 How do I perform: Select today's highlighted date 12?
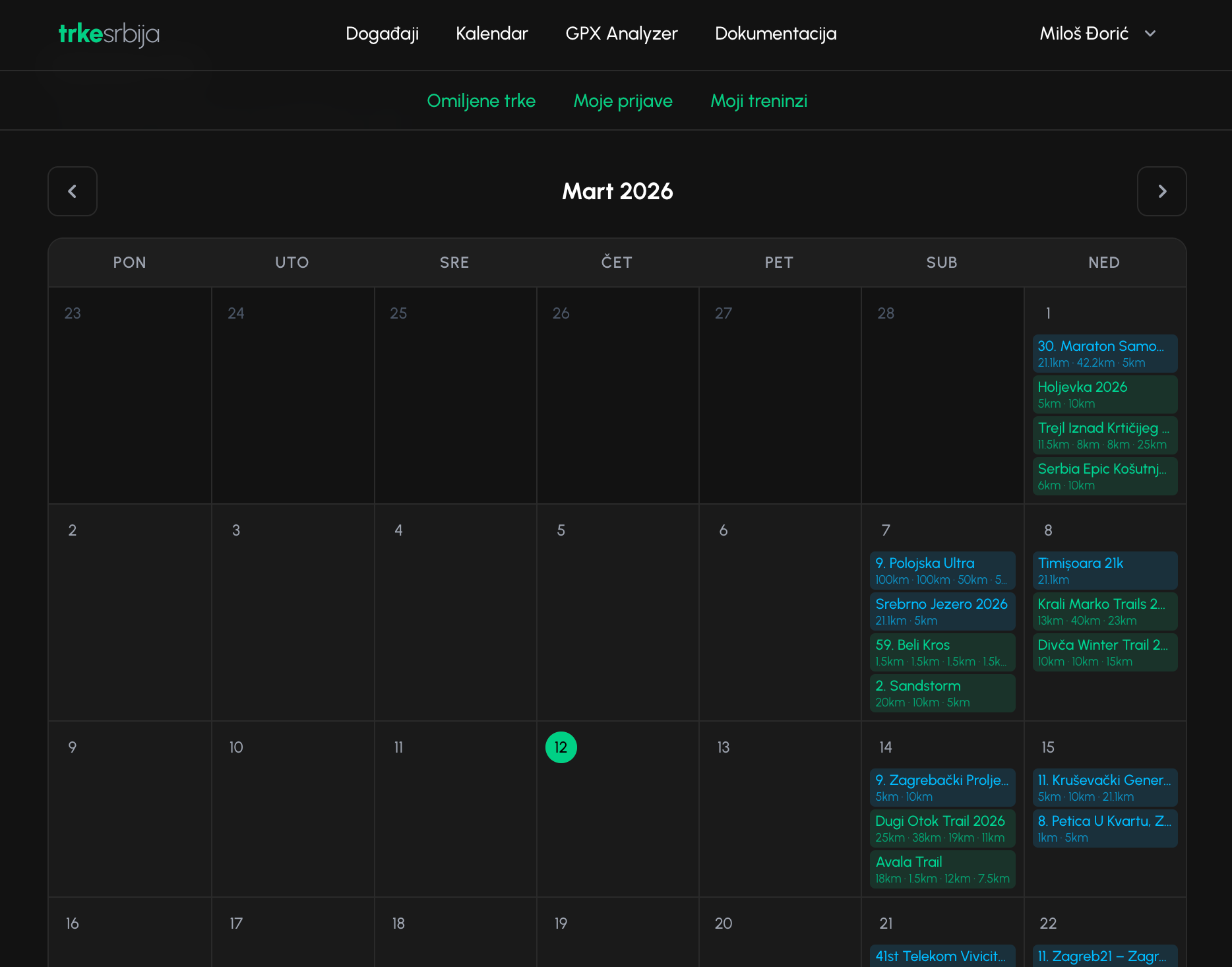[561, 747]
